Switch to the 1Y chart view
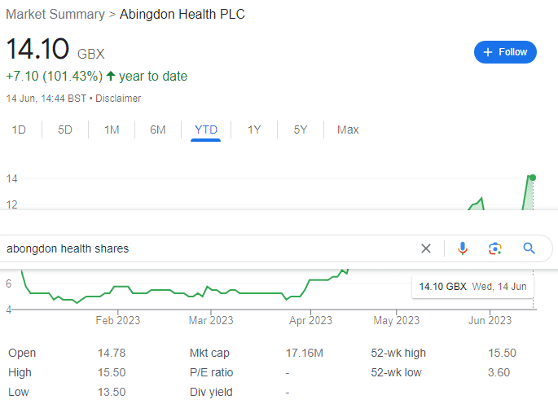Screen dimensions: 558x414 (x=254, y=130)
